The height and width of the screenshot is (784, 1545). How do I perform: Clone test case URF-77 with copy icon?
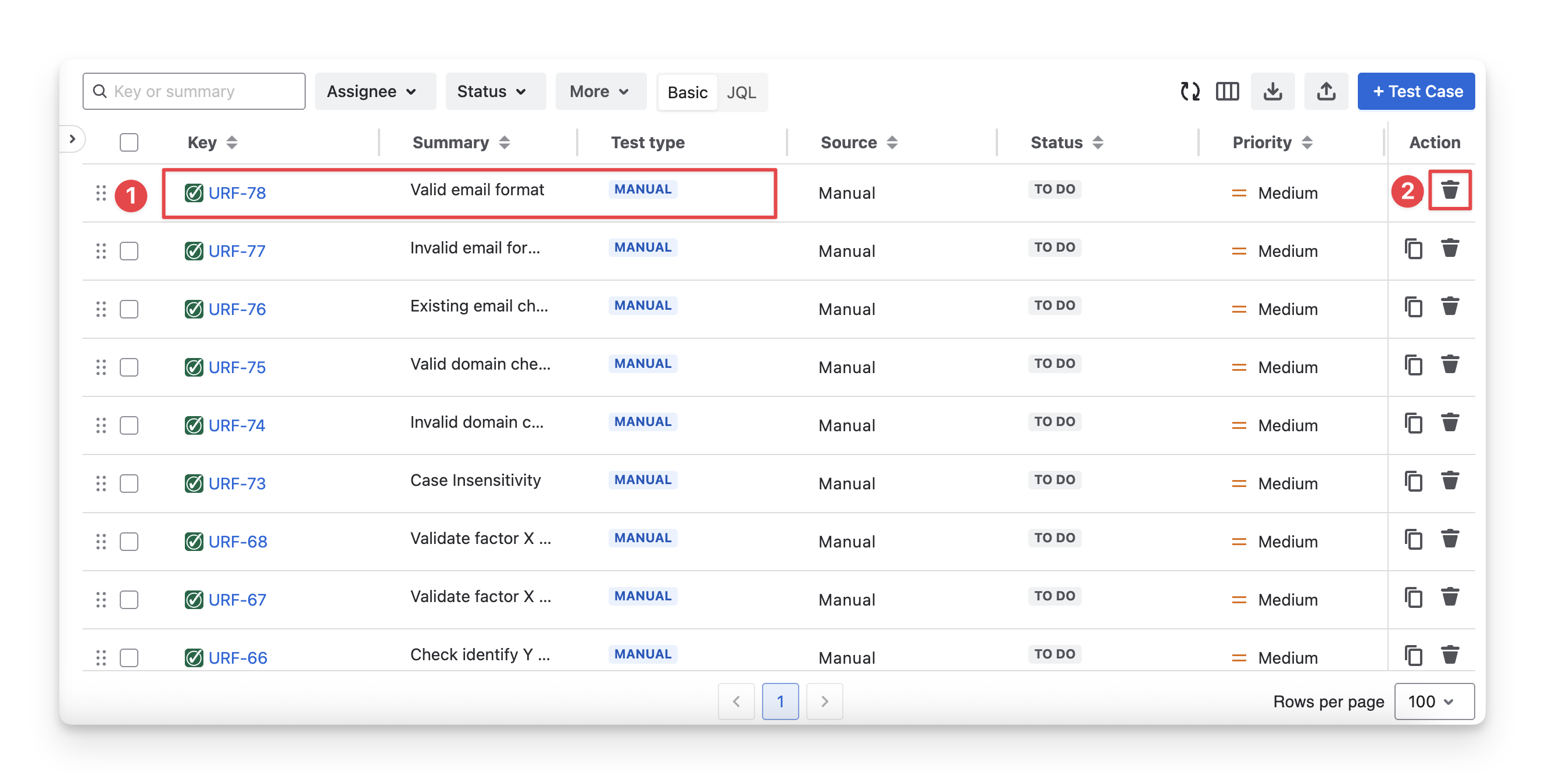coord(1414,248)
